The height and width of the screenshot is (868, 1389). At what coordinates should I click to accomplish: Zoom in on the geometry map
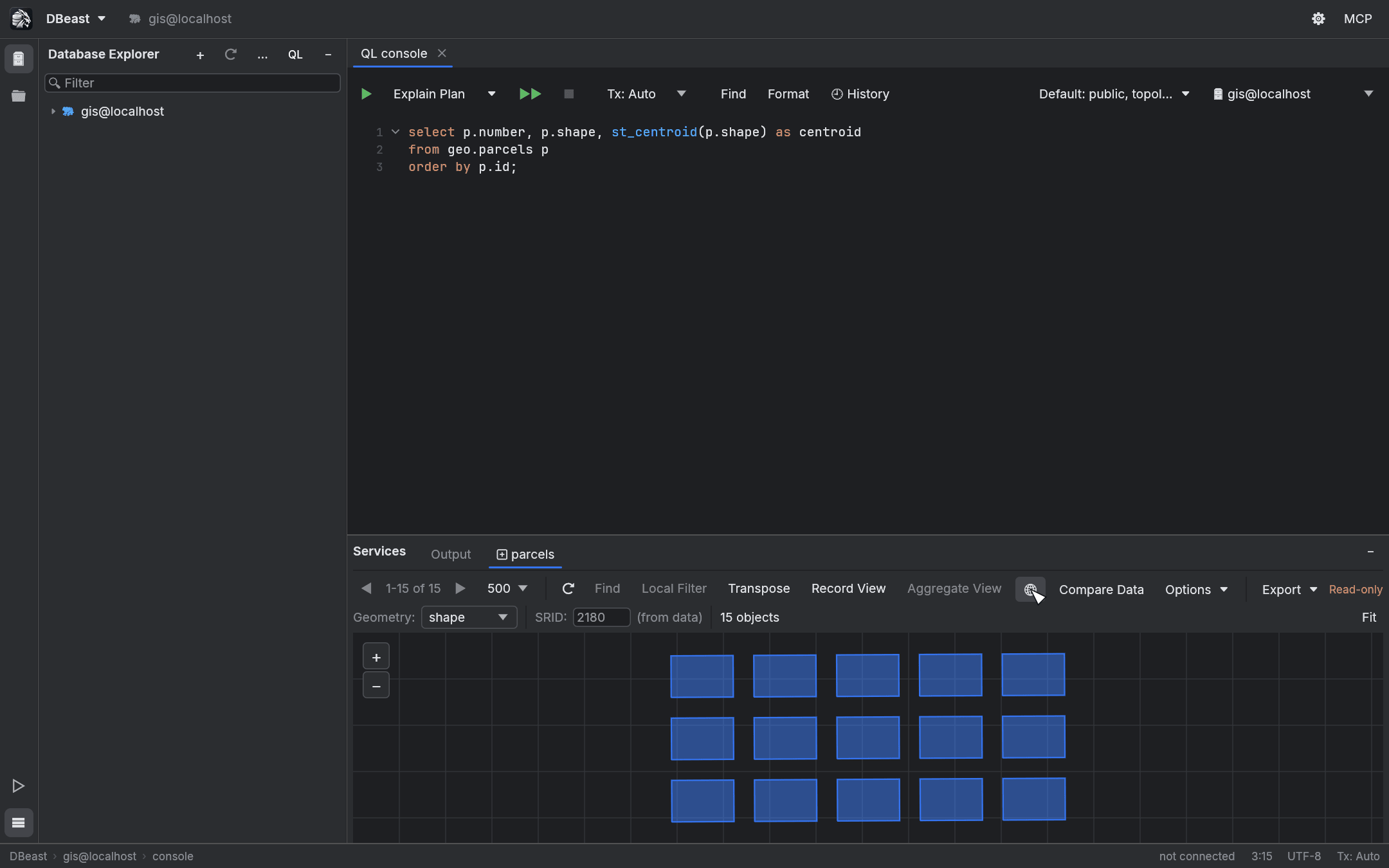point(376,657)
